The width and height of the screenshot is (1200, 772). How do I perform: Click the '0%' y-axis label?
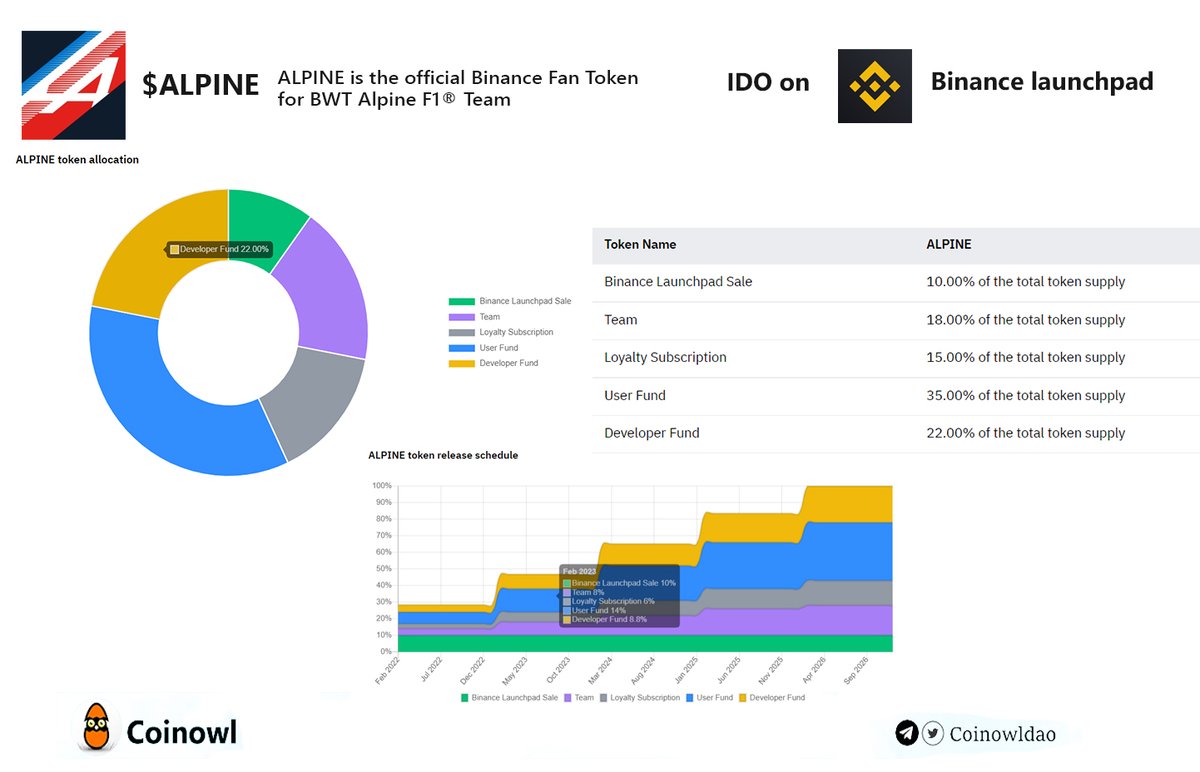(386, 651)
